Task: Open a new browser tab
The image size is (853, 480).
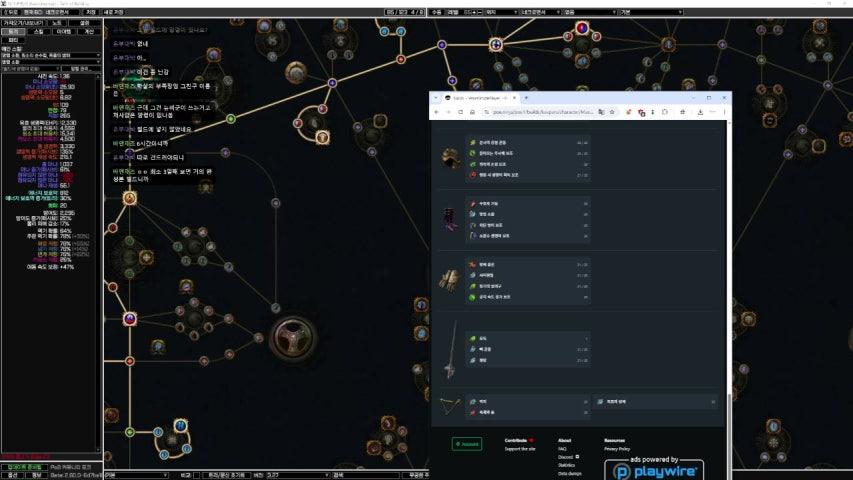Action: click(526, 98)
